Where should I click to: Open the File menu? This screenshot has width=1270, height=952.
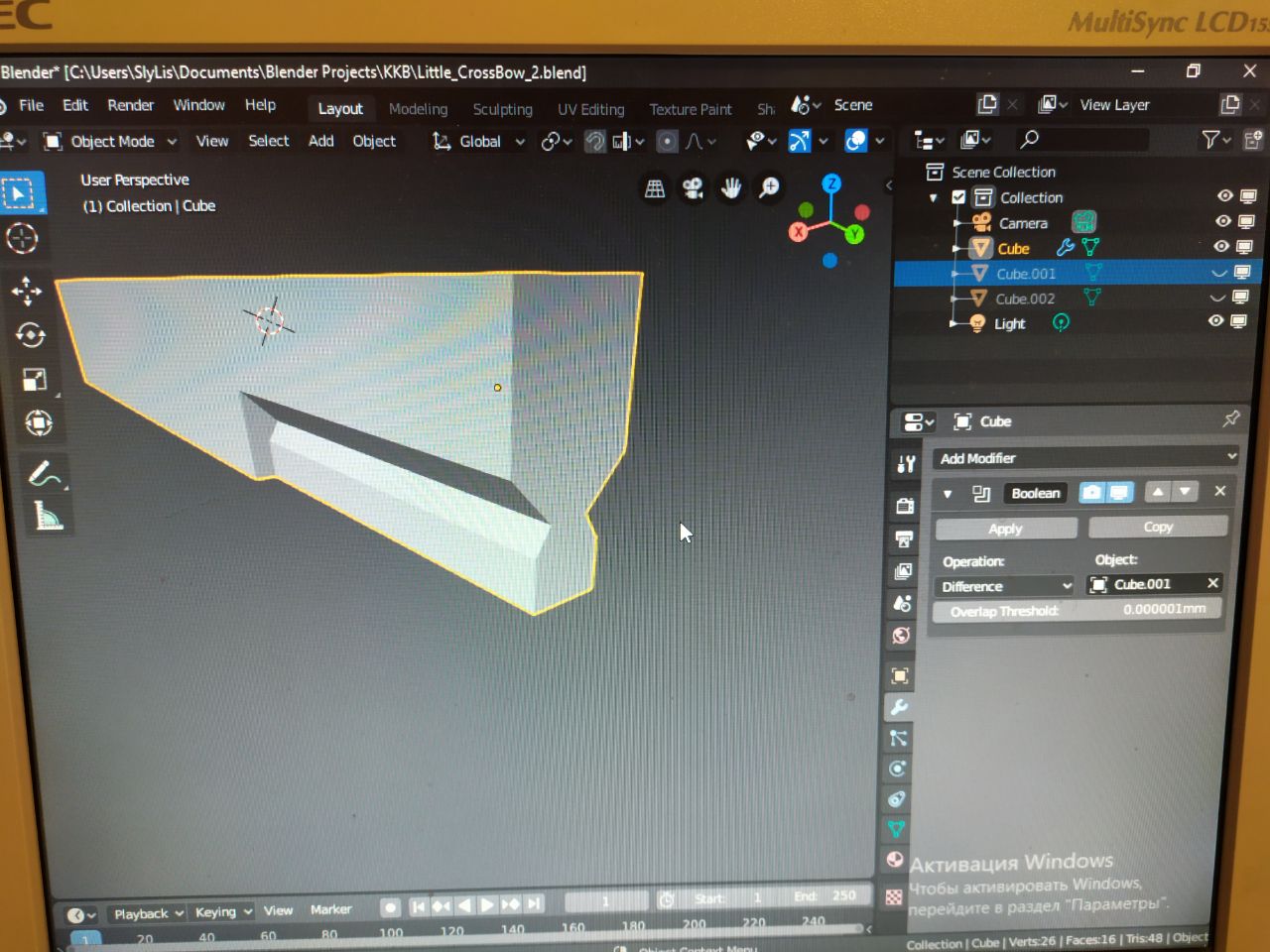pyautogui.click(x=31, y=105)
